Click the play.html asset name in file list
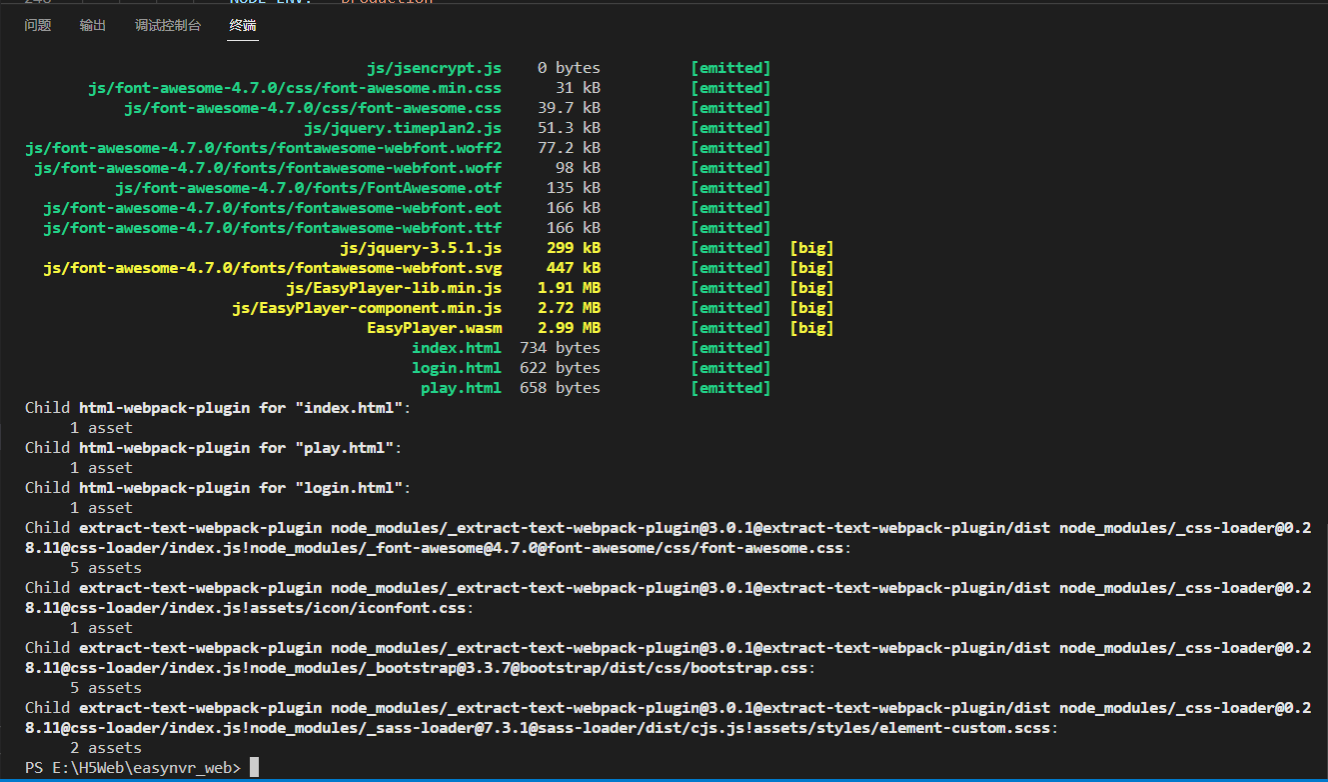 pyautogui.click(x=461, y=388)
